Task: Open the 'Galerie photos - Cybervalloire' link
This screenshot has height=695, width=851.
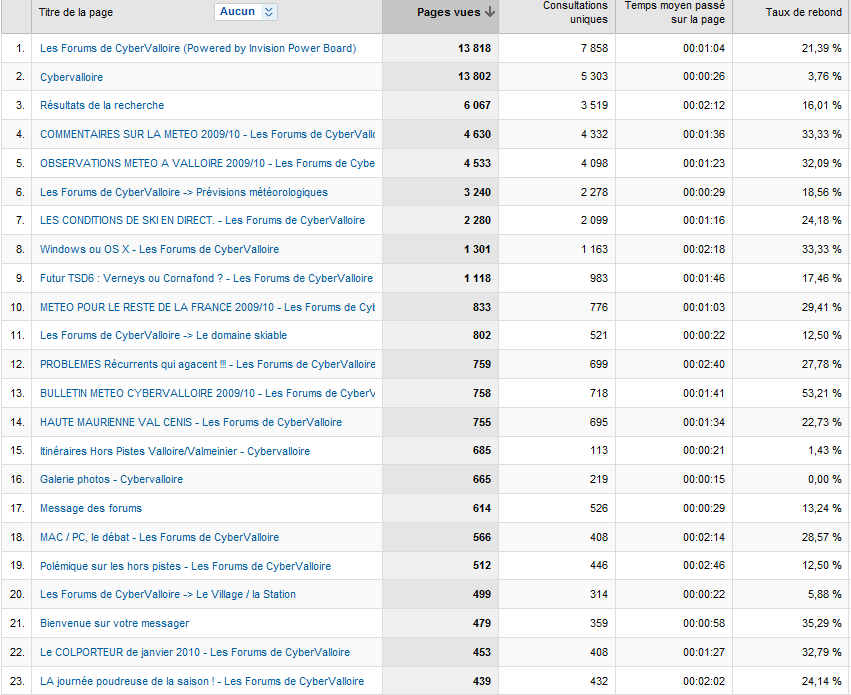Action: point(111,480)
